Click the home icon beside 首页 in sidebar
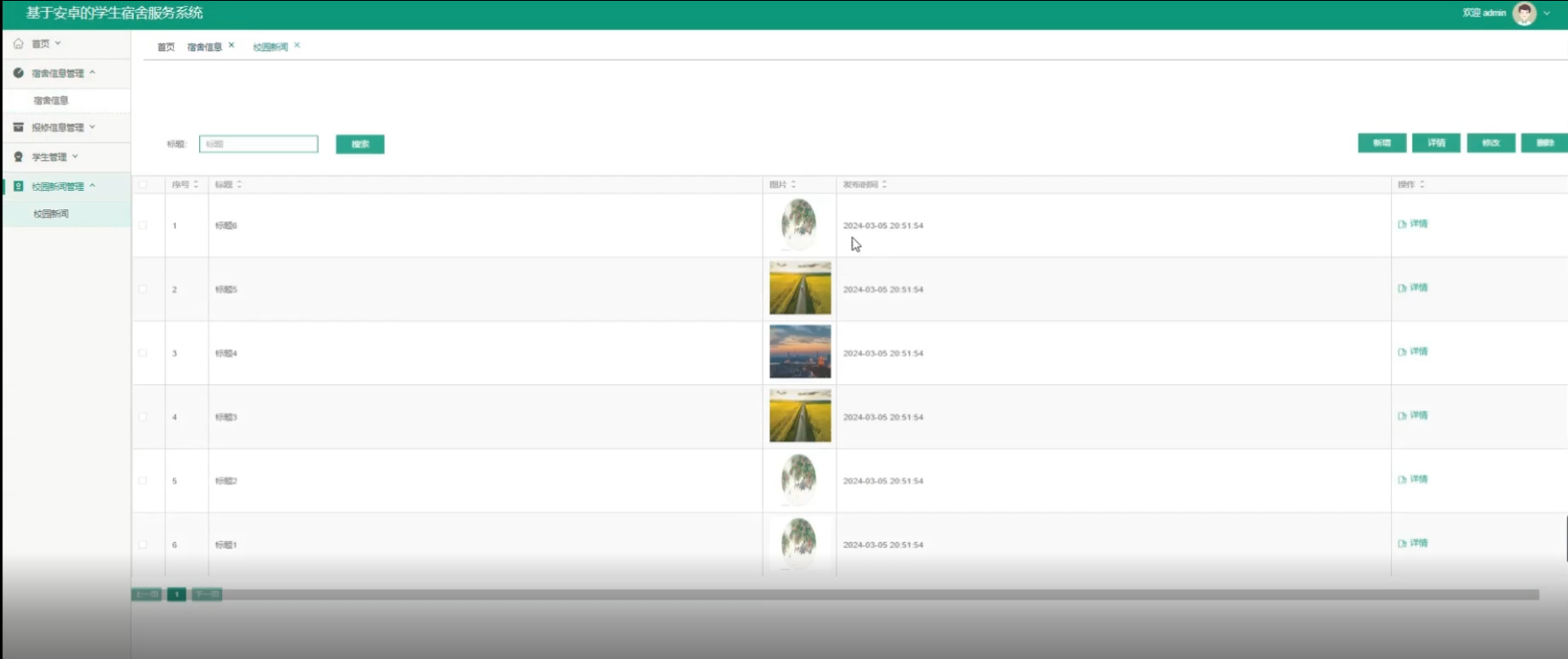The width and height of the screenshot is (1568, 659). [19, 43]
